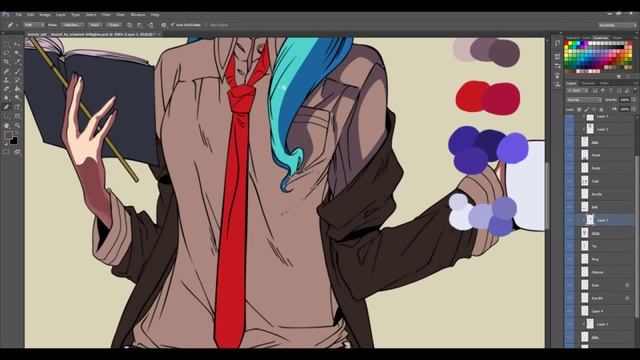Click the Shape button in options bar
This screenshot has width=640, height=360.
pyautogui.click(x=114, y=25)
